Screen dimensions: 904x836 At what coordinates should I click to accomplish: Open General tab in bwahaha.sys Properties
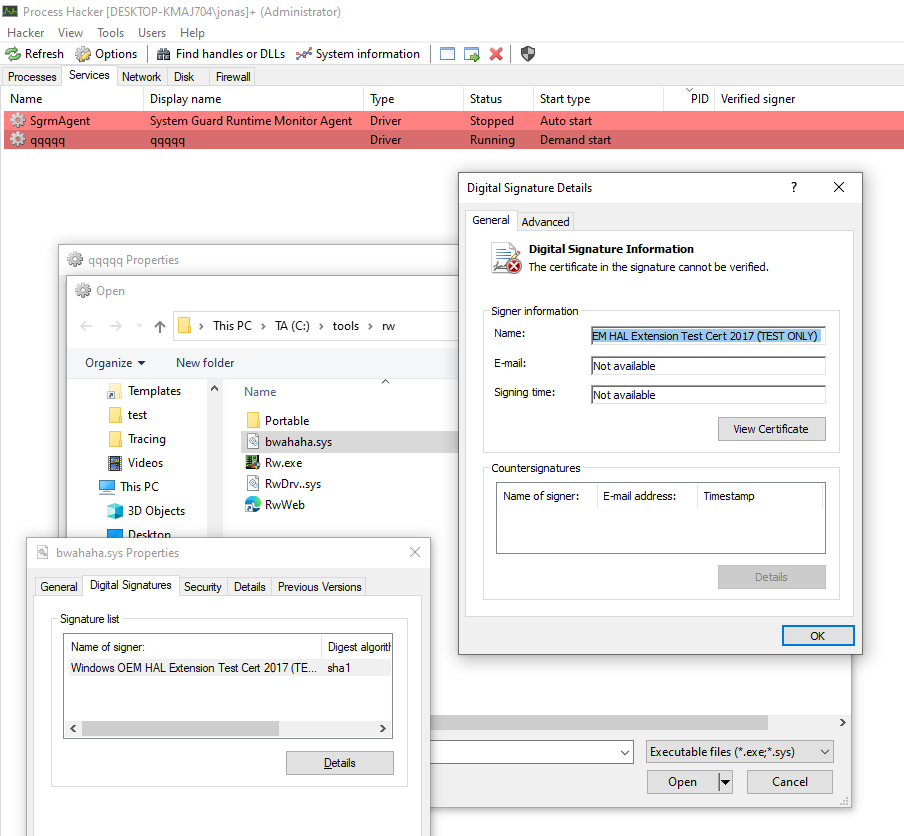[59, 587]
